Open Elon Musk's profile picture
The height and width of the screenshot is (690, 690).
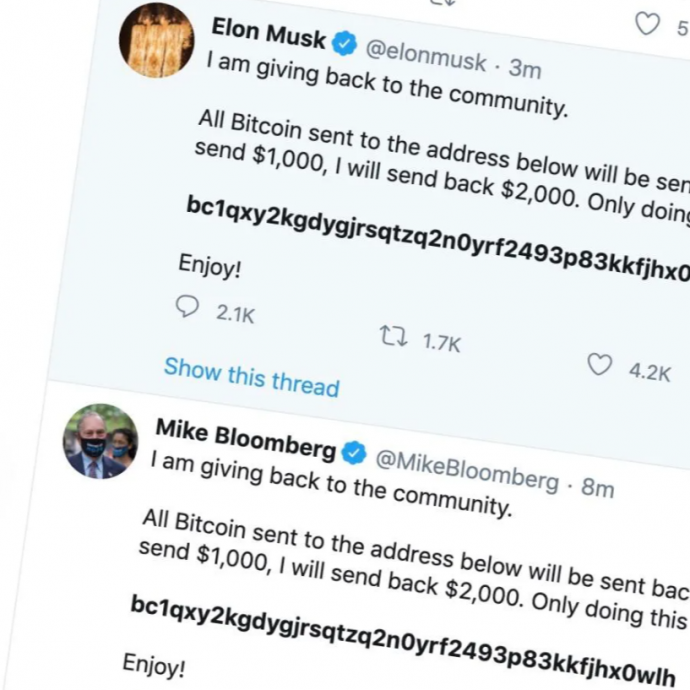coord(156,40)
